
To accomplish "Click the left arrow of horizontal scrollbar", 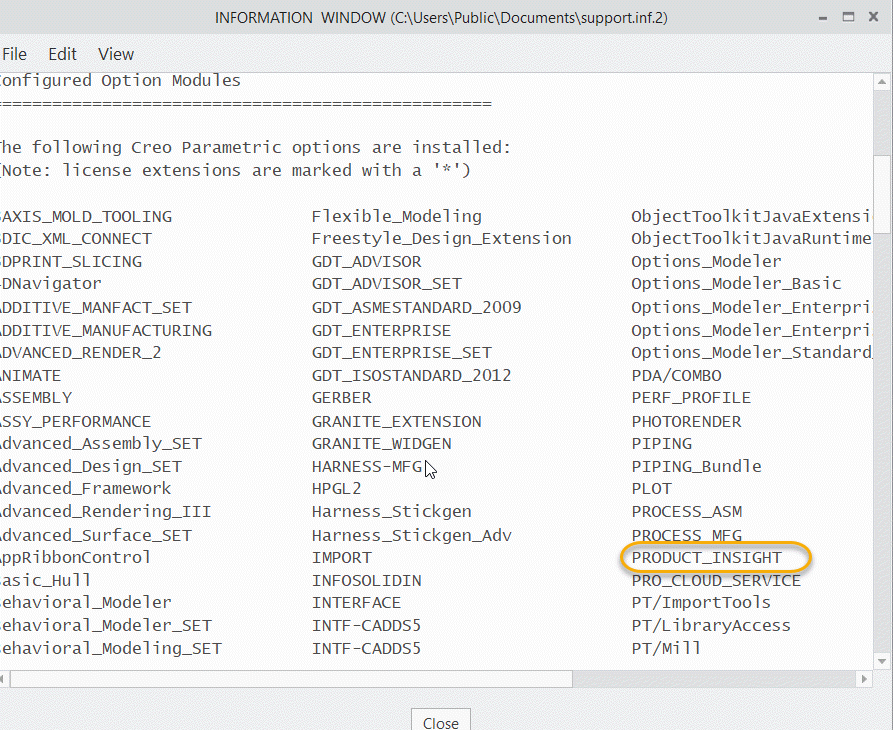I will 8,678.
